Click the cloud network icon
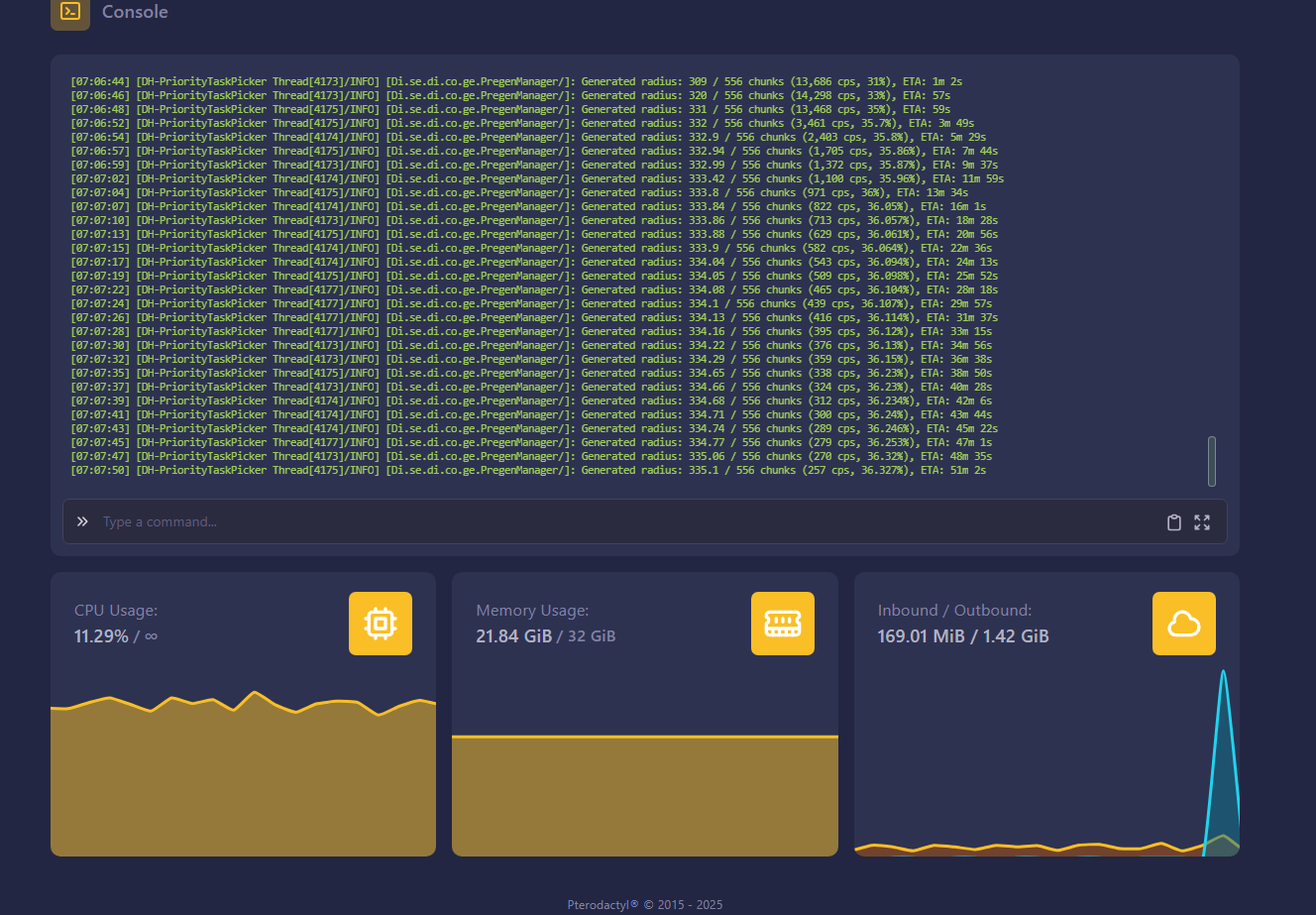1316x915 pixels. point(1184,624)
